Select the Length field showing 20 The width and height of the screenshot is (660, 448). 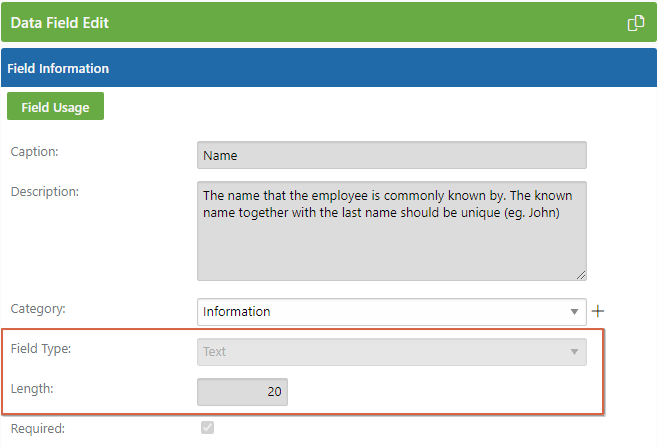(x=242, y=392)
